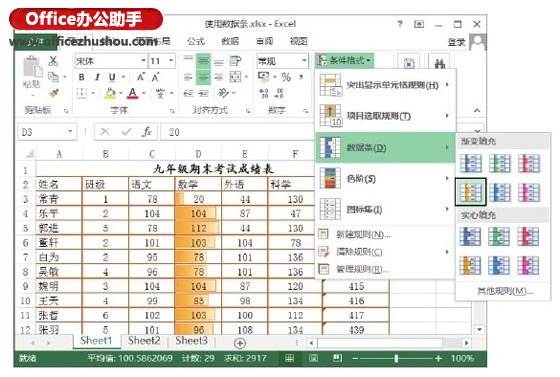Pick blue gradient fill data bar

[471, 164]
